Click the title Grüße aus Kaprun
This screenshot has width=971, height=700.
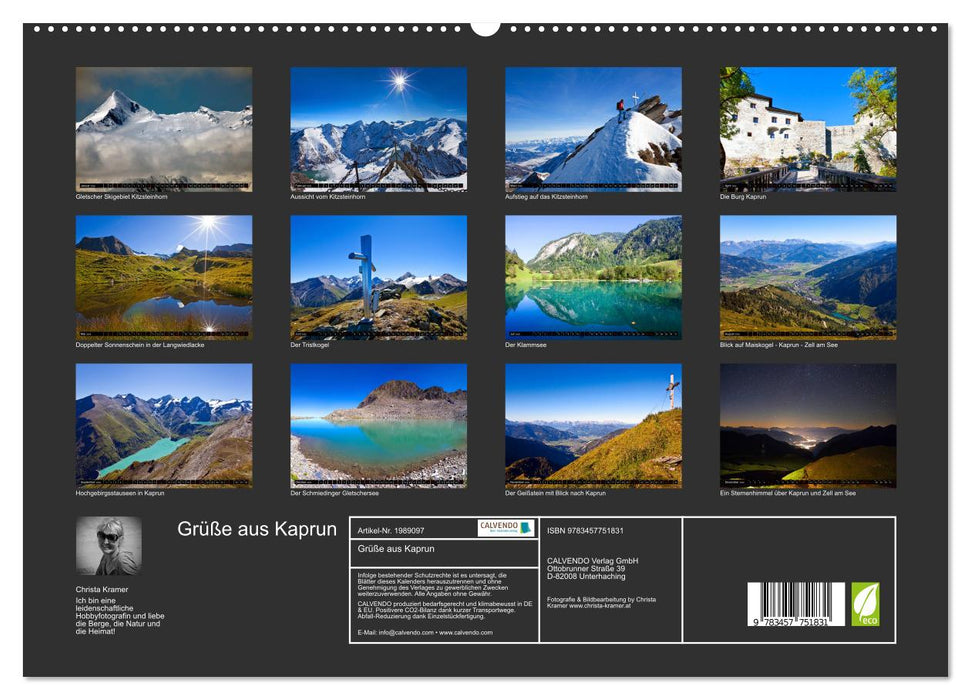coord(257,530)
